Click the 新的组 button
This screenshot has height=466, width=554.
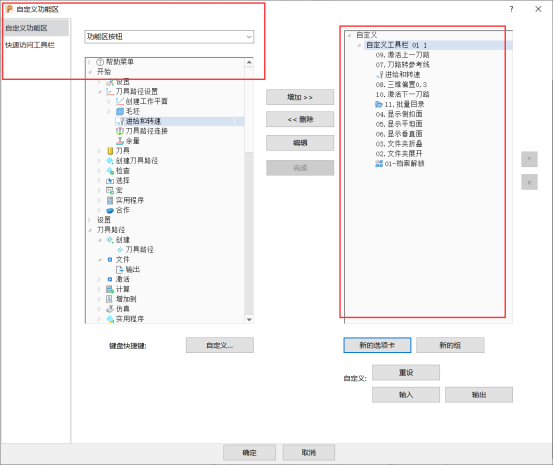450,345
